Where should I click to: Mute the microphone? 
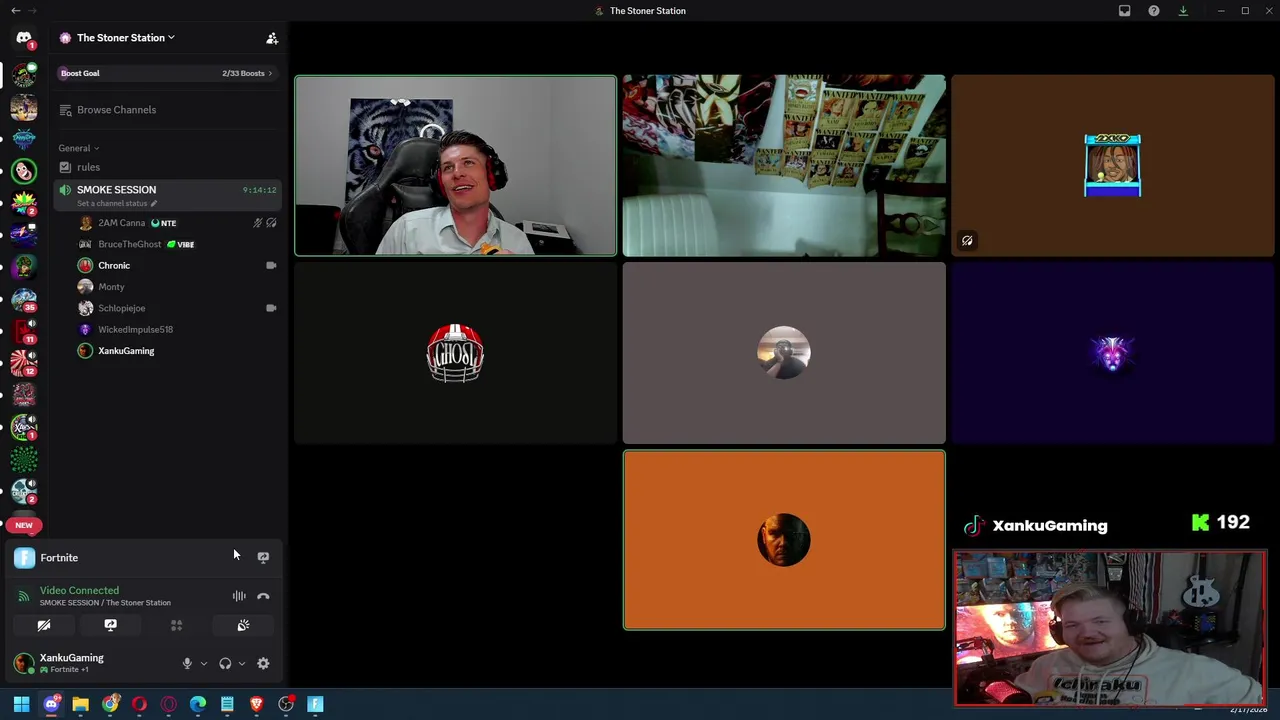coord(187,663)
